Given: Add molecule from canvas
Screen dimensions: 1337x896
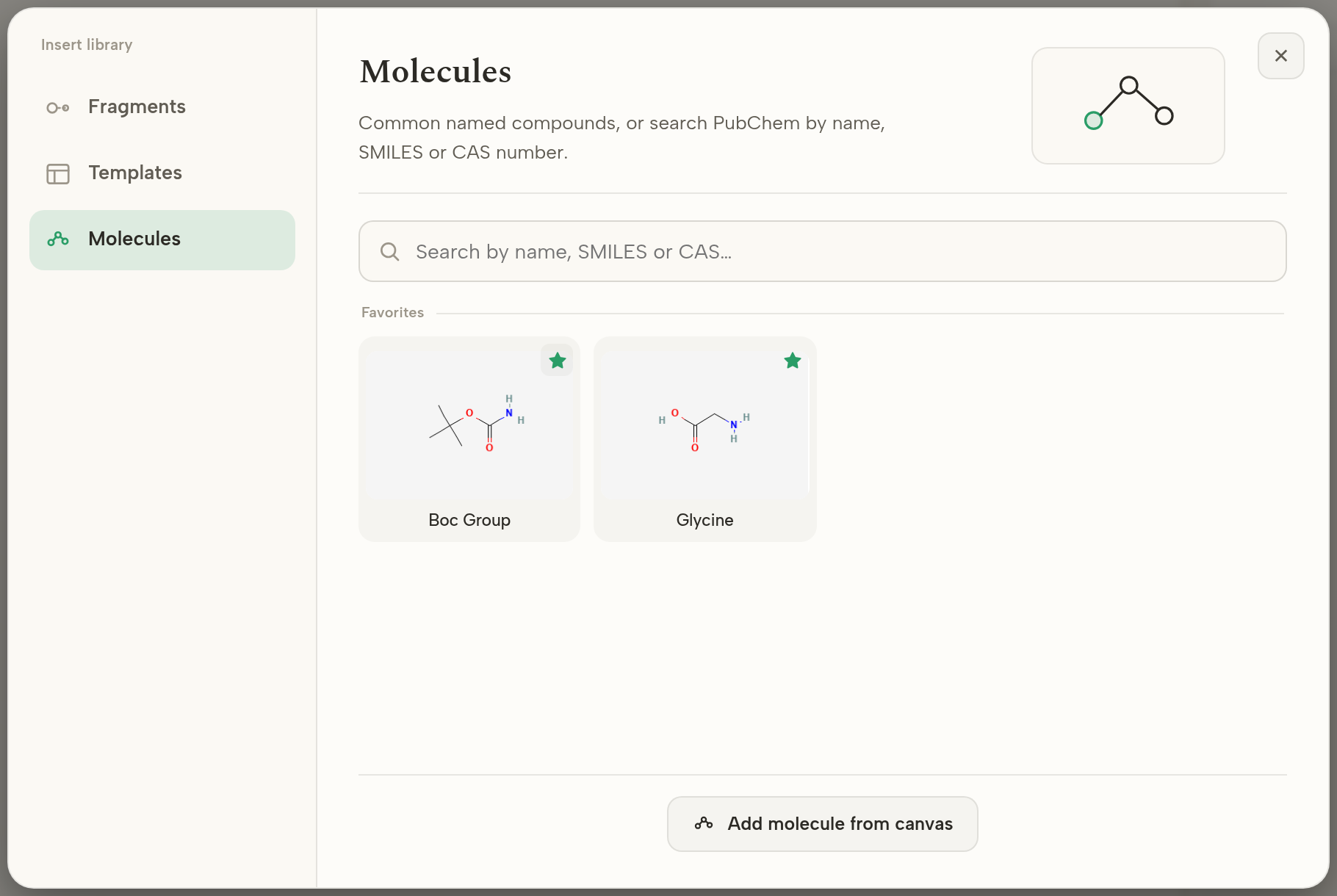Looking at the screenshot, I should coord(823,824).
